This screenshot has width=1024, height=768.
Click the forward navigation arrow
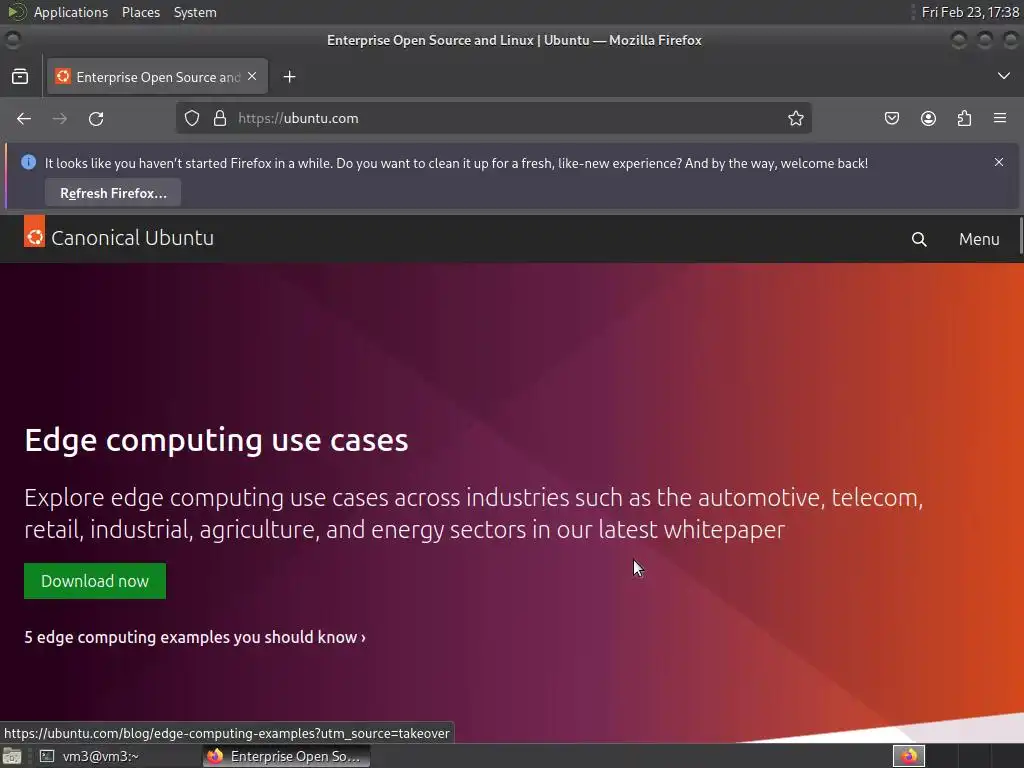60,119
